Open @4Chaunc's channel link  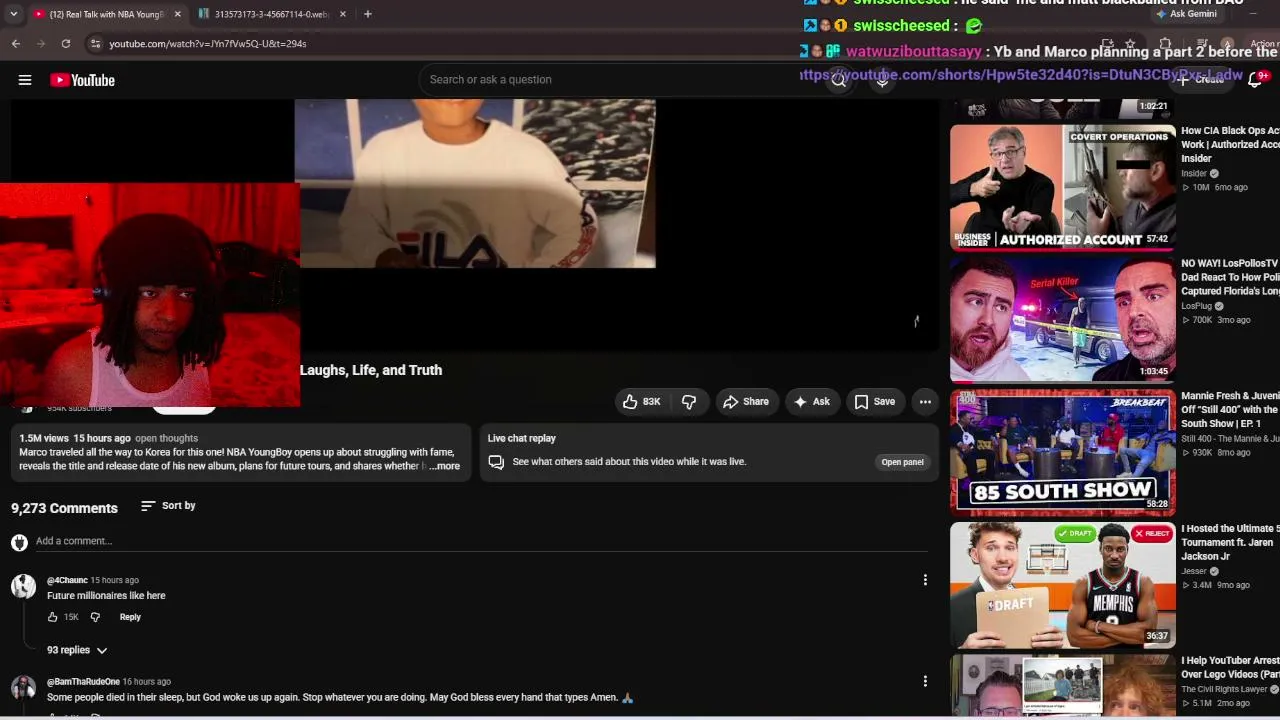point(67,580)
